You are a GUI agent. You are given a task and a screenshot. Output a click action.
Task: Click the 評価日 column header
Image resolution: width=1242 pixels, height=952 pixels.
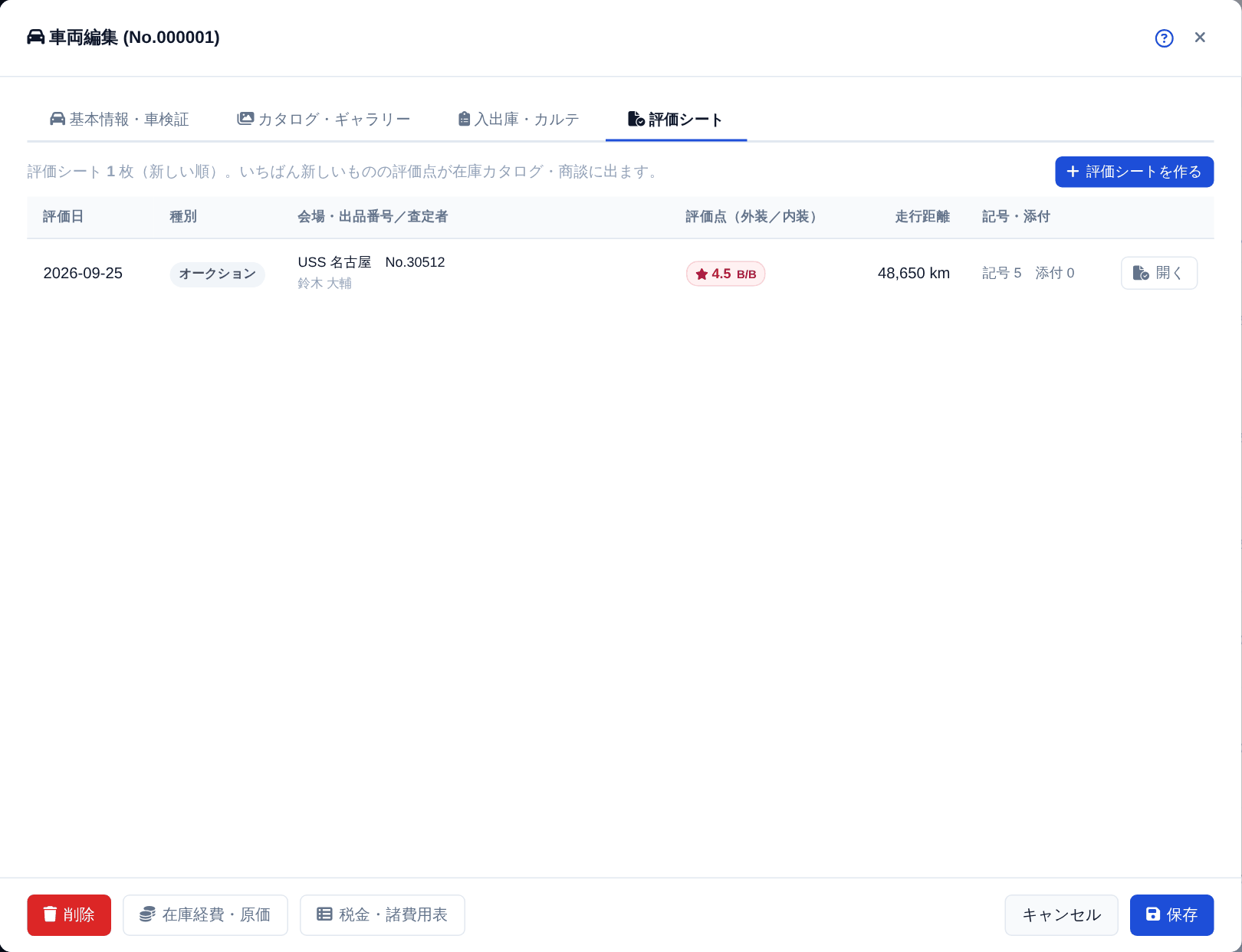tap(63, 217)
